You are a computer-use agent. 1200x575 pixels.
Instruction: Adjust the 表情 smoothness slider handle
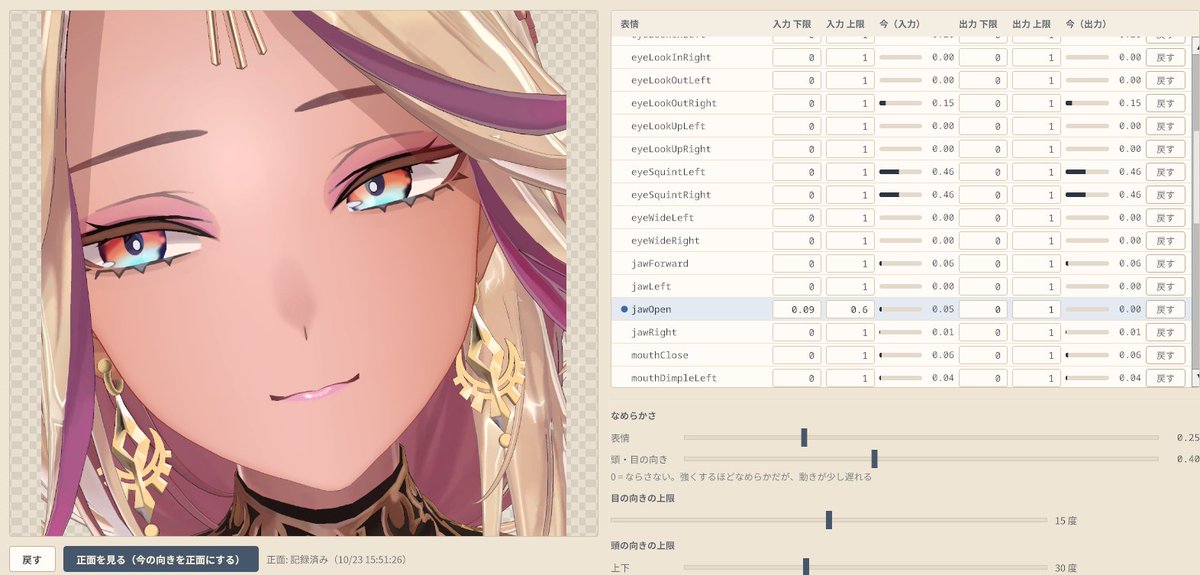coord(804,437)
